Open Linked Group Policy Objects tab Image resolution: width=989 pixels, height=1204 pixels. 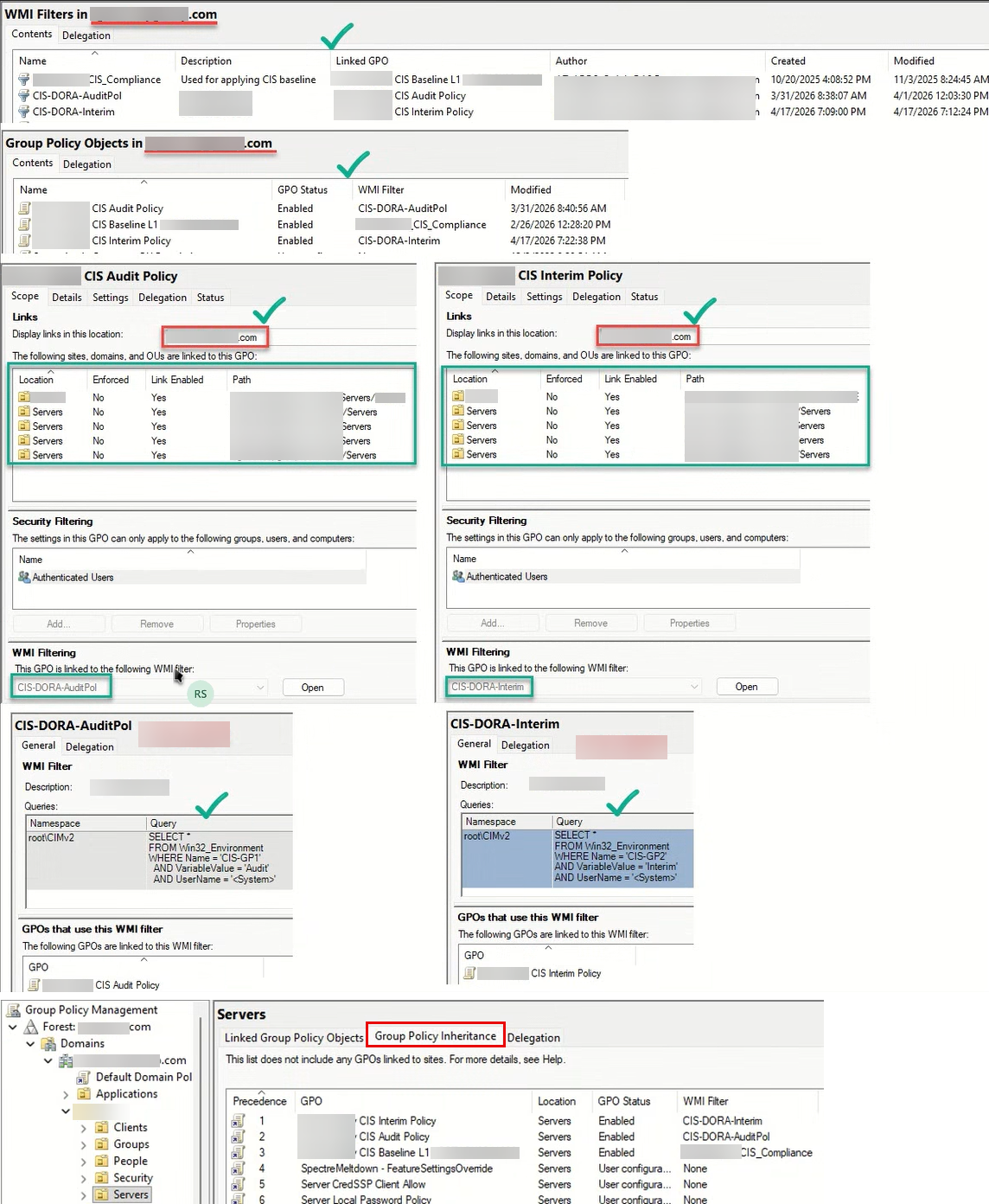pyautogui.click(x=294, y=1038)
